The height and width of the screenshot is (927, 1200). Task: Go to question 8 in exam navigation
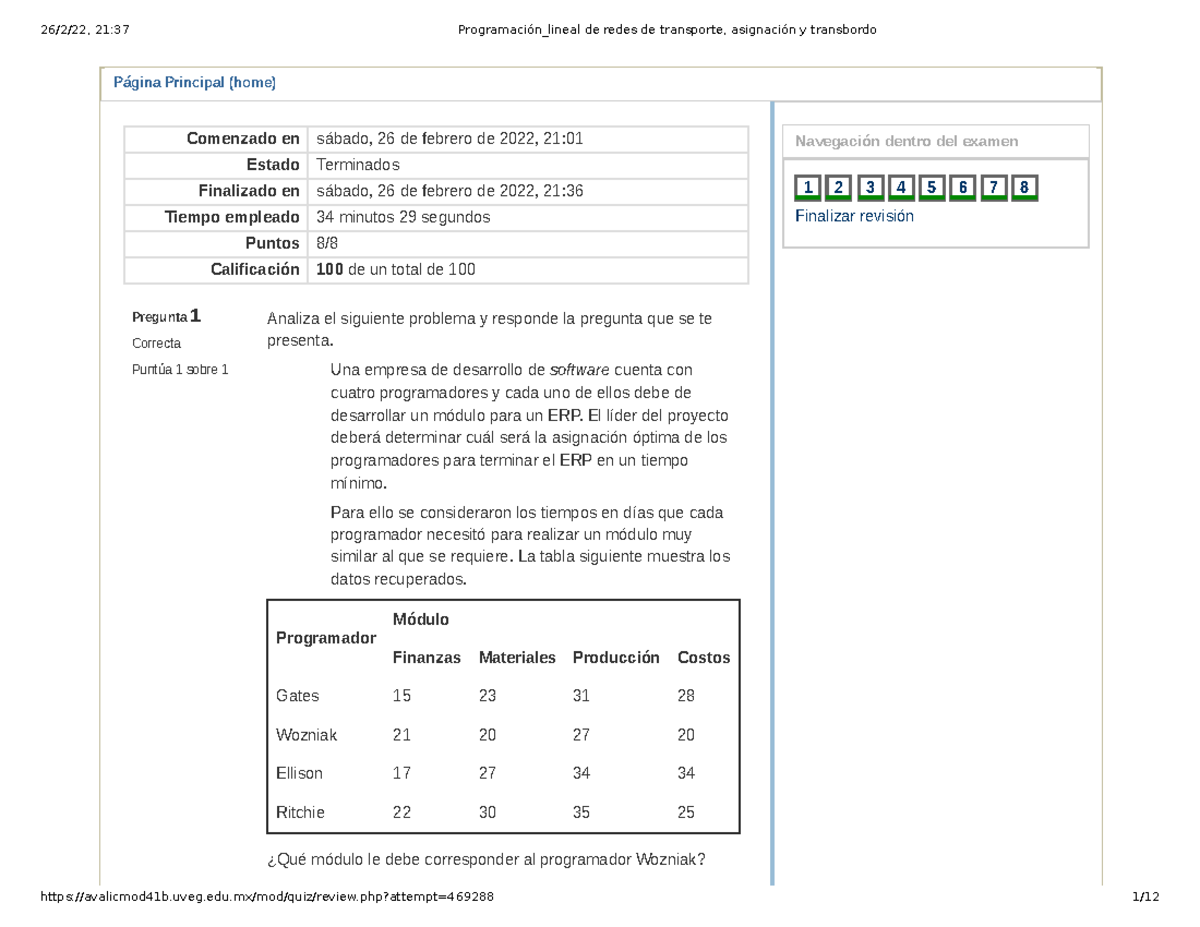[x=1025, y=188]
